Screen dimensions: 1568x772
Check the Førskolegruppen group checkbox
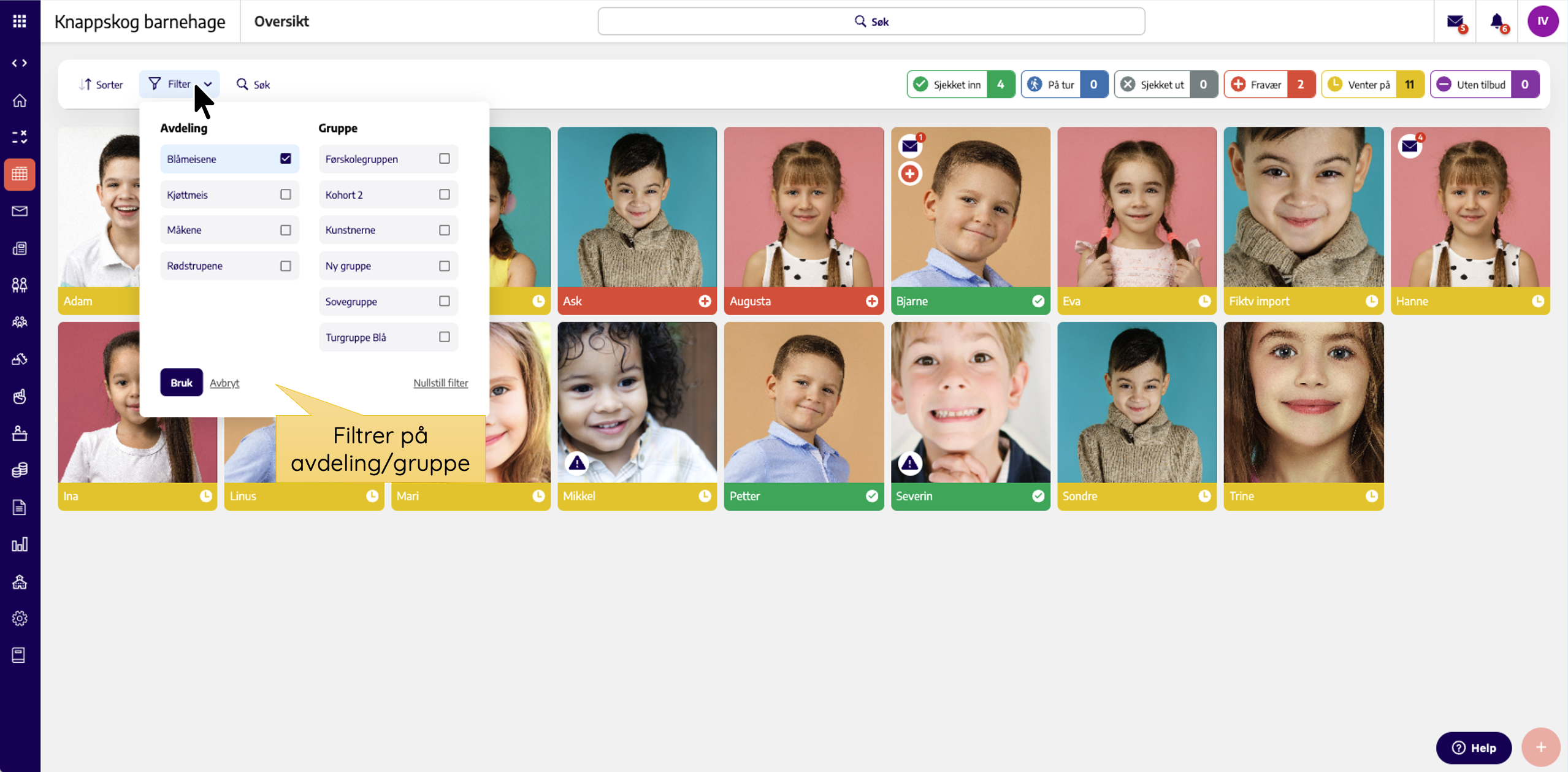tap(445, 159)
